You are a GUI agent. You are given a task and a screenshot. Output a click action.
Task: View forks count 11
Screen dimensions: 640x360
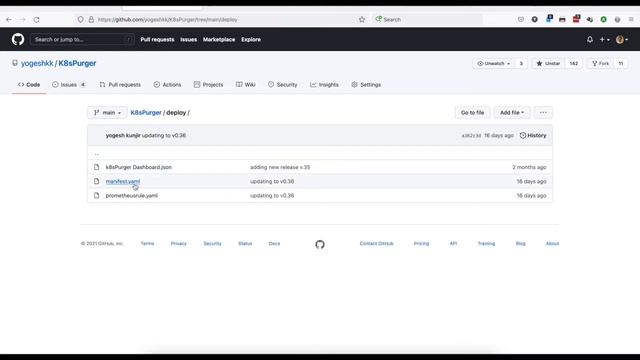(621, 64)
